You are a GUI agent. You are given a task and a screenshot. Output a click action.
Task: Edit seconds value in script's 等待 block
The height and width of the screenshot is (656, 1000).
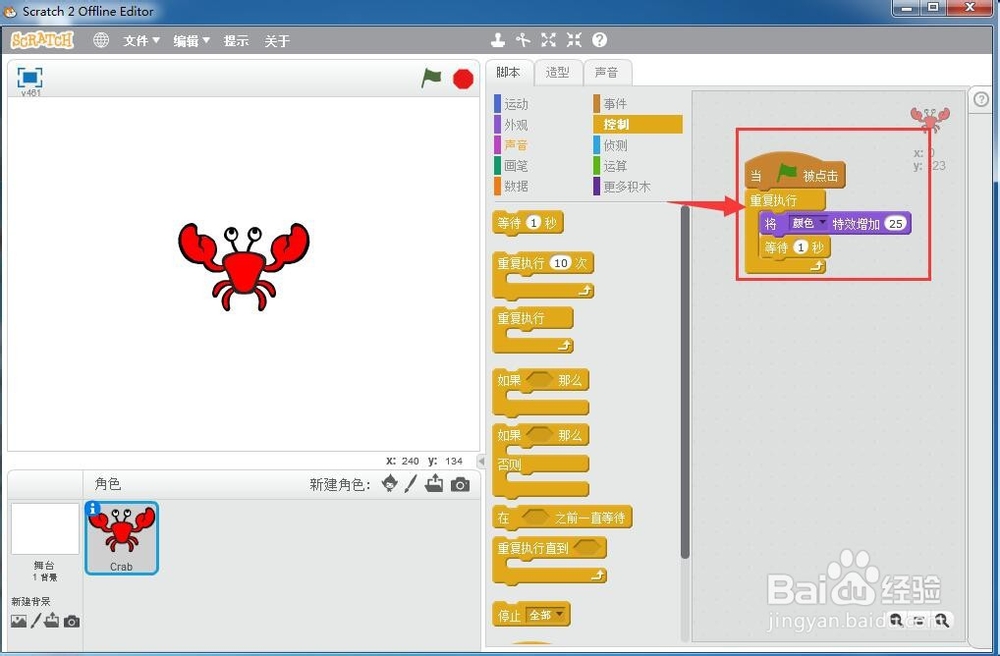coord(800,247)
